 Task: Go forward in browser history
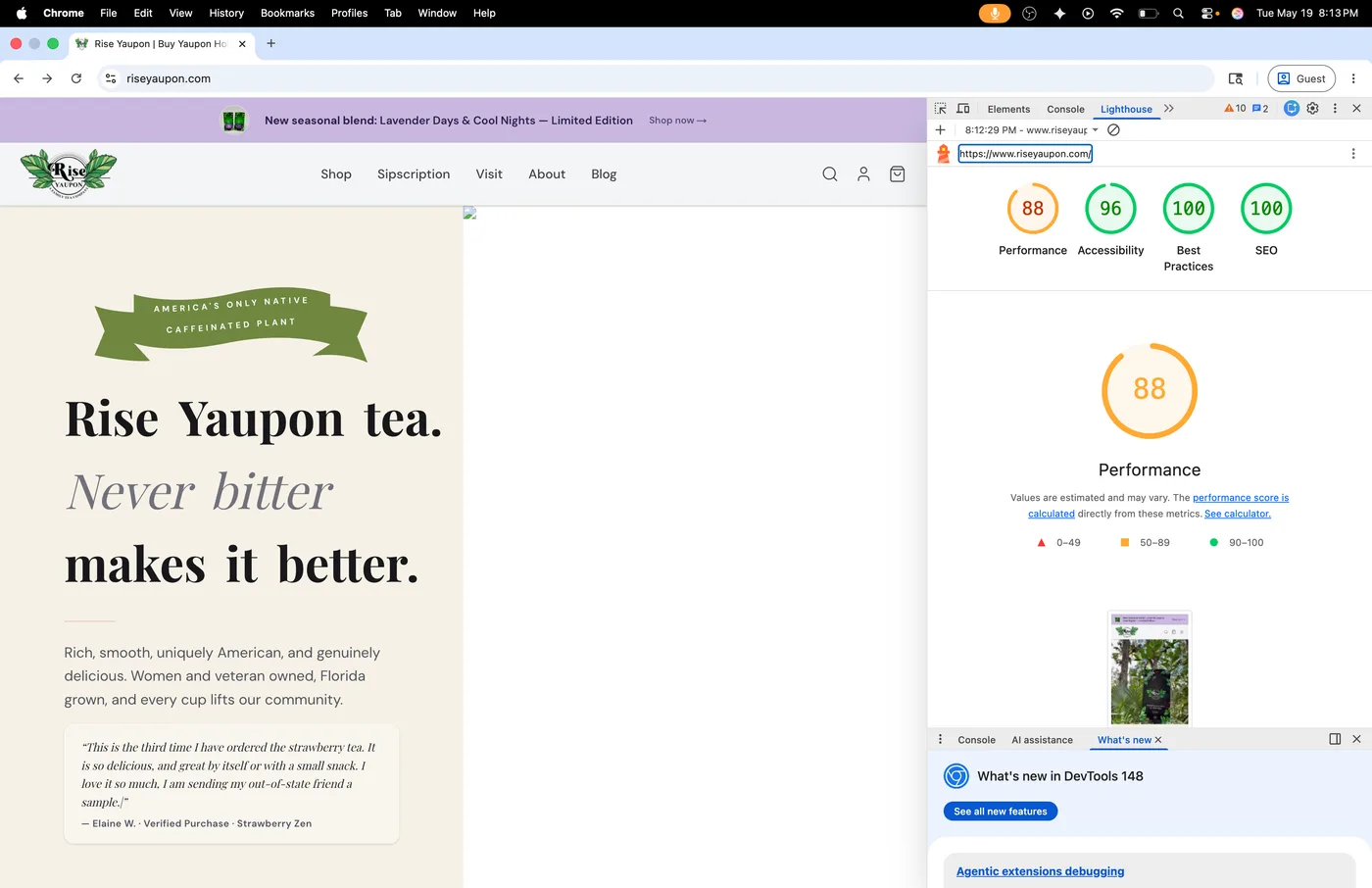47,78
